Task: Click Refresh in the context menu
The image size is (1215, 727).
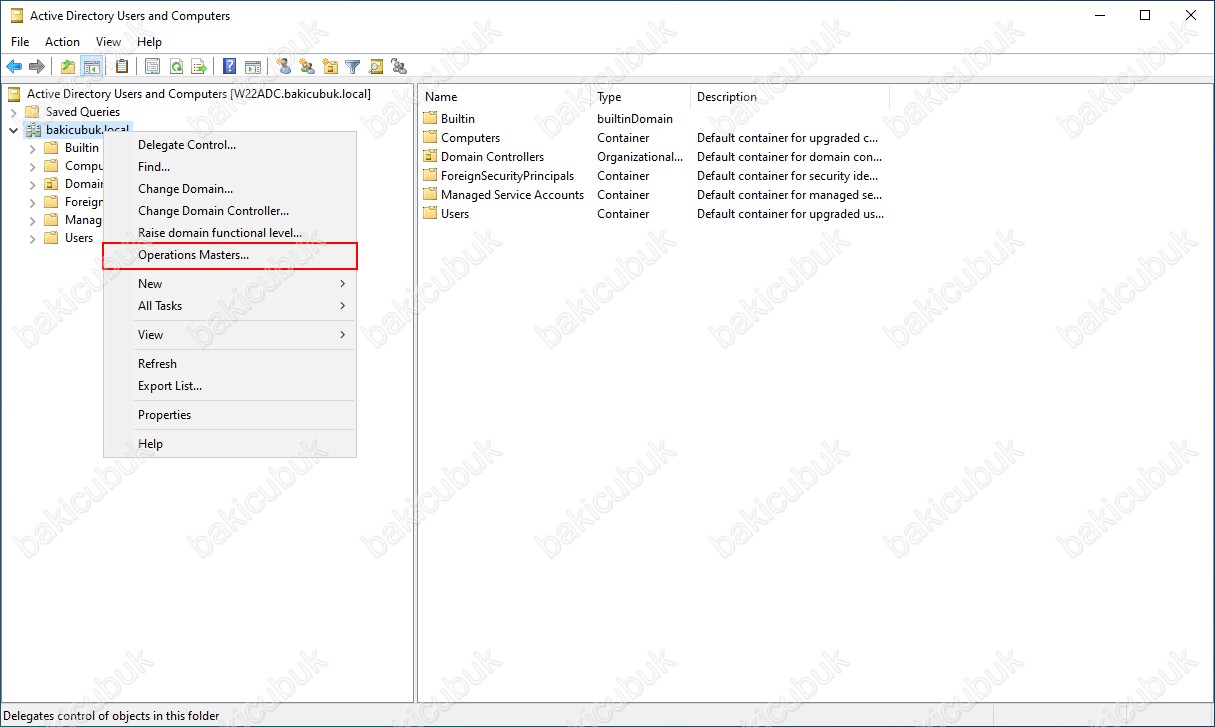Action: pyautogui.click(x=229, y=364)
